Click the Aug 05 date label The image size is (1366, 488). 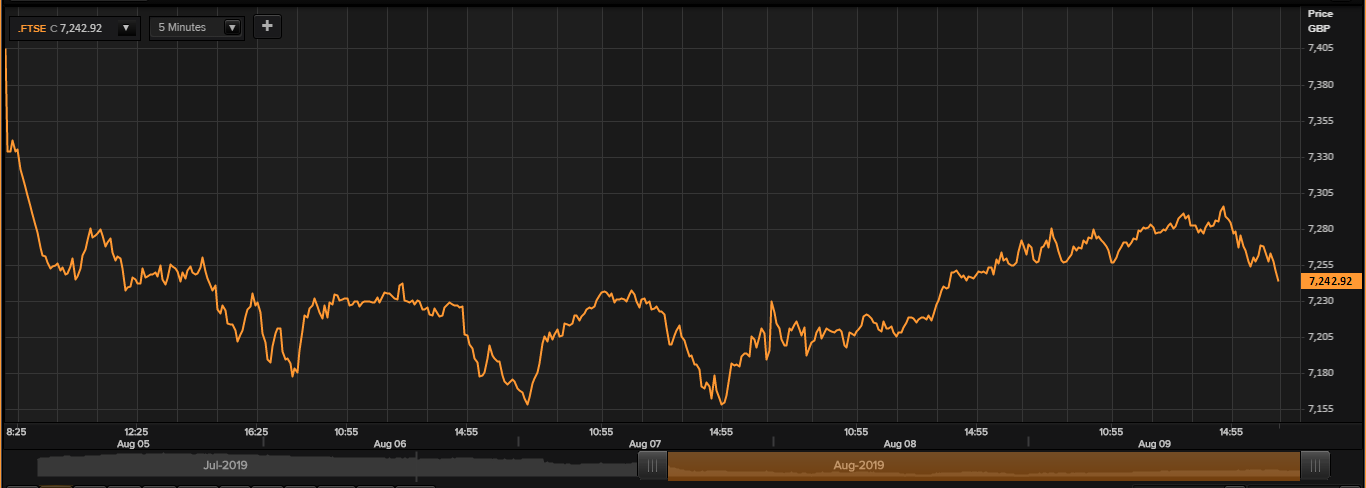[133, 443]
